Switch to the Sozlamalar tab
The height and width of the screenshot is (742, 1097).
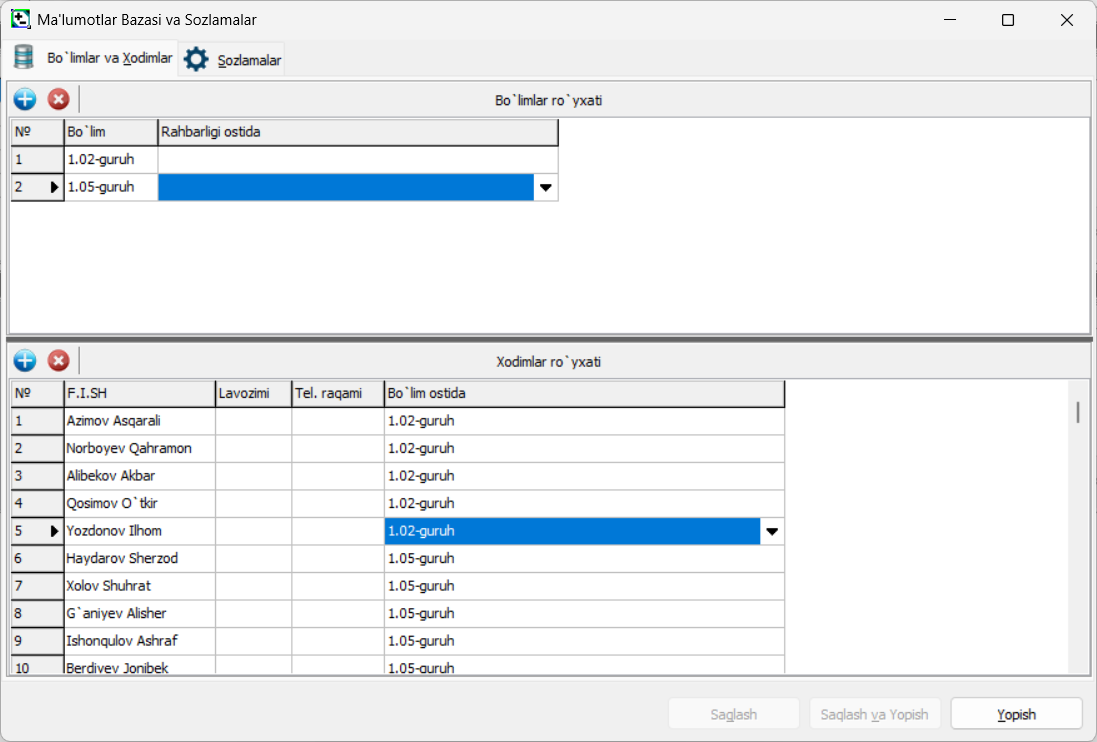click(x=232, y=59)
